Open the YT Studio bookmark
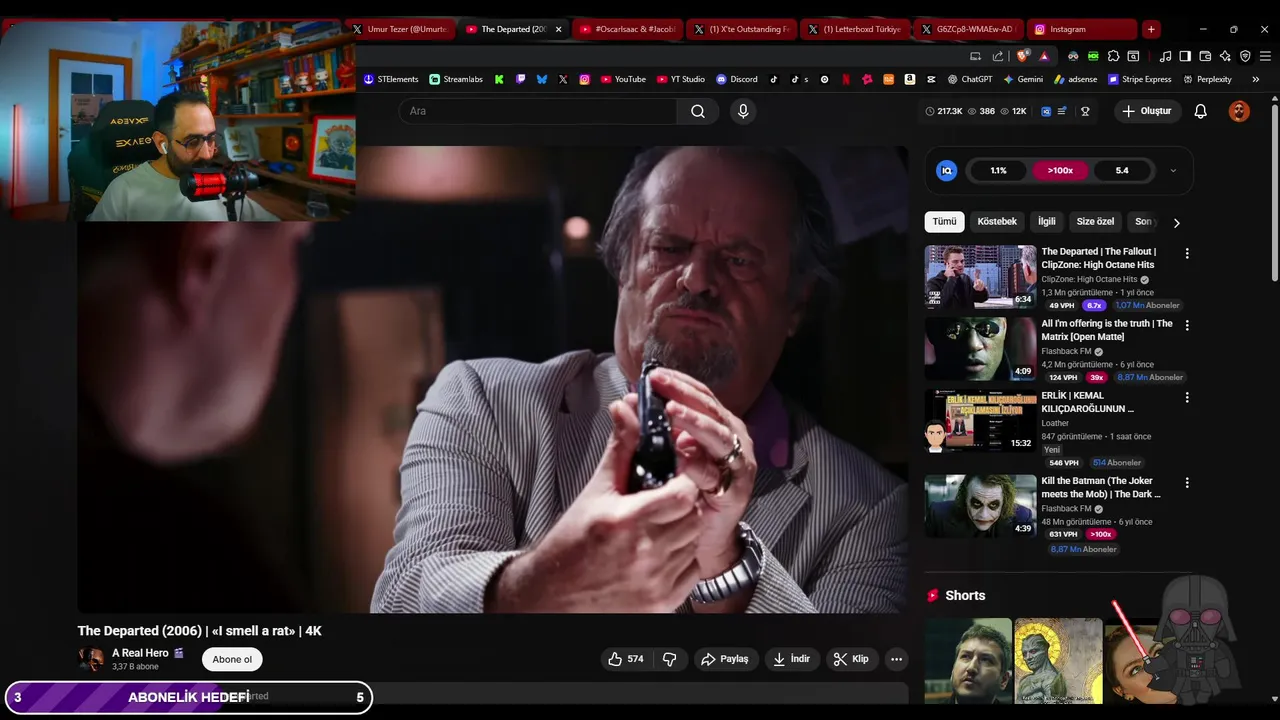The height and width of the screenshot is (720, 1280). pyautogui.click(x=681, y=79)
